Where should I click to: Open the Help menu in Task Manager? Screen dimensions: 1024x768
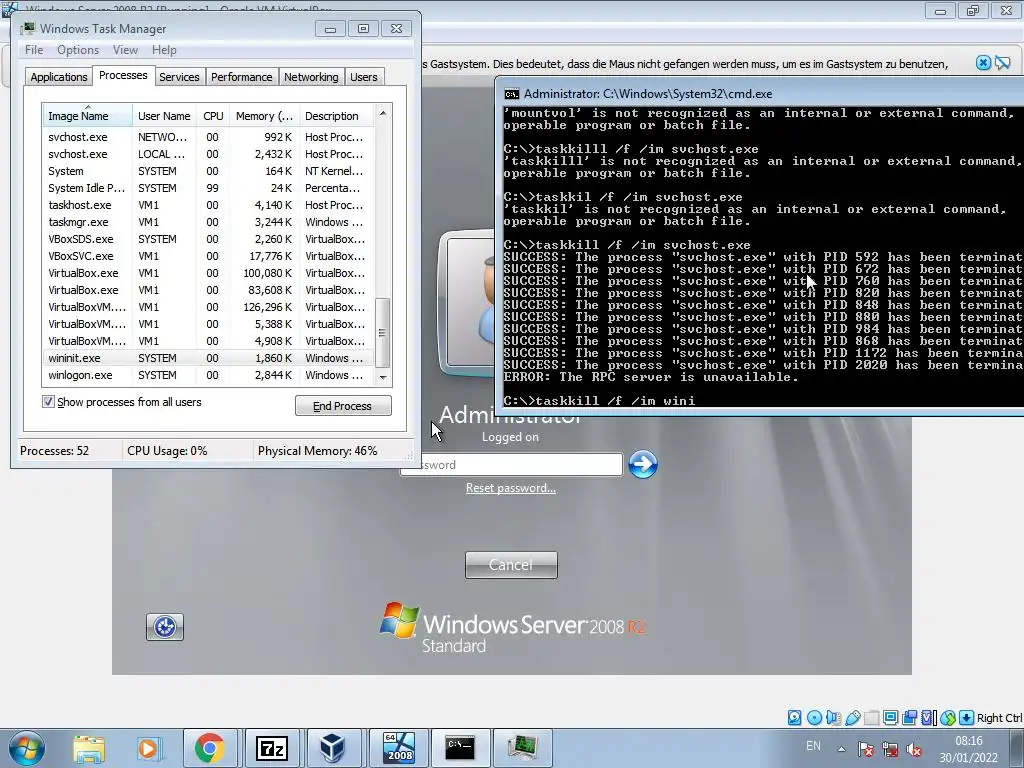(x=164, y=50)
